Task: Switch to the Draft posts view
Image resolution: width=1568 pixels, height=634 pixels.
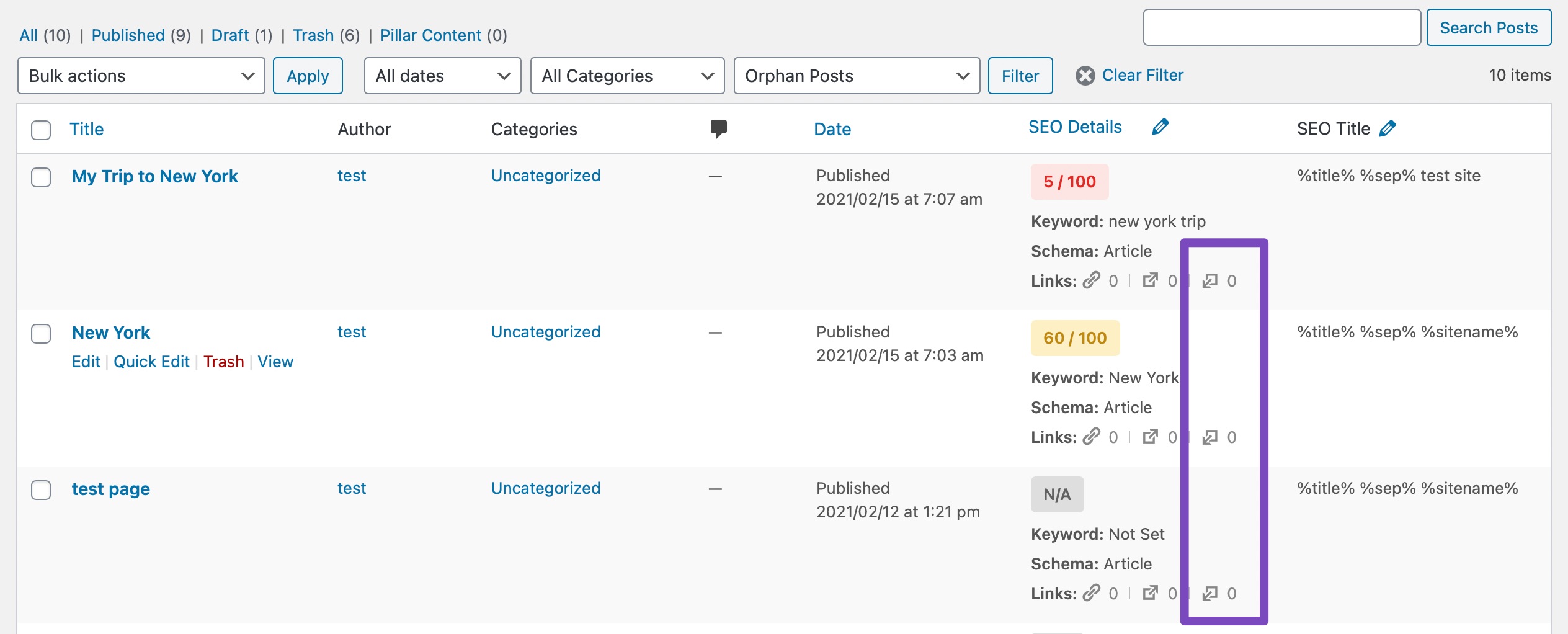Action: click(230, 35)
